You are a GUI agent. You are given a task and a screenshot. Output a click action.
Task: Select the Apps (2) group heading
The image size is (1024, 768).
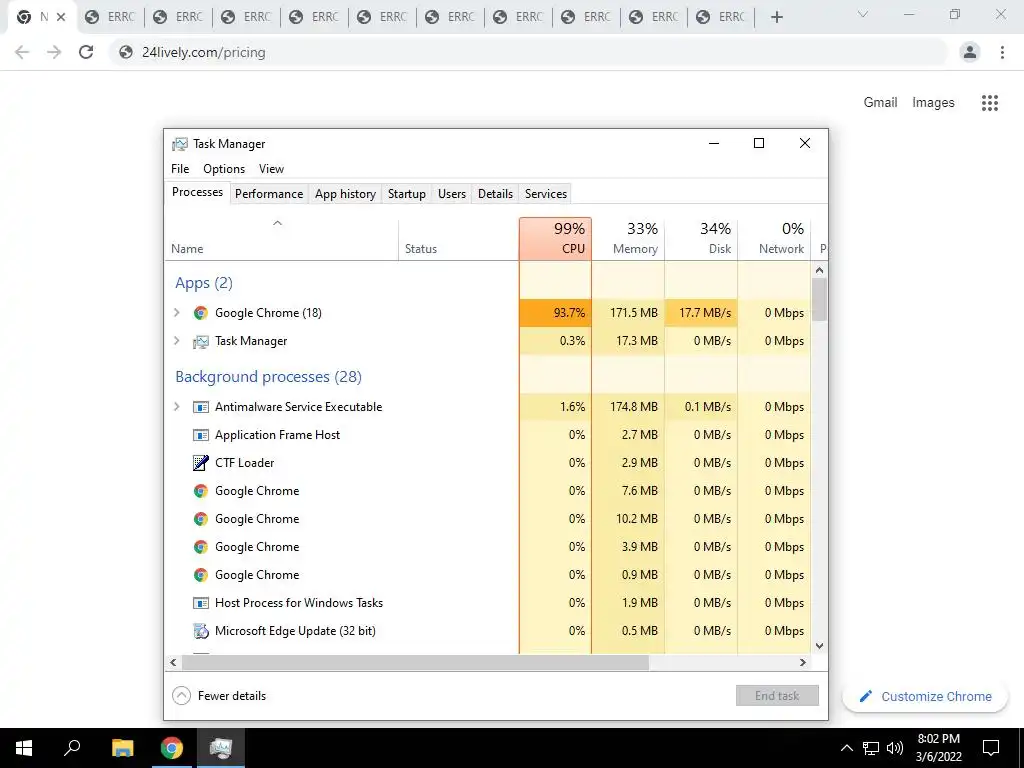coord(204,283)
